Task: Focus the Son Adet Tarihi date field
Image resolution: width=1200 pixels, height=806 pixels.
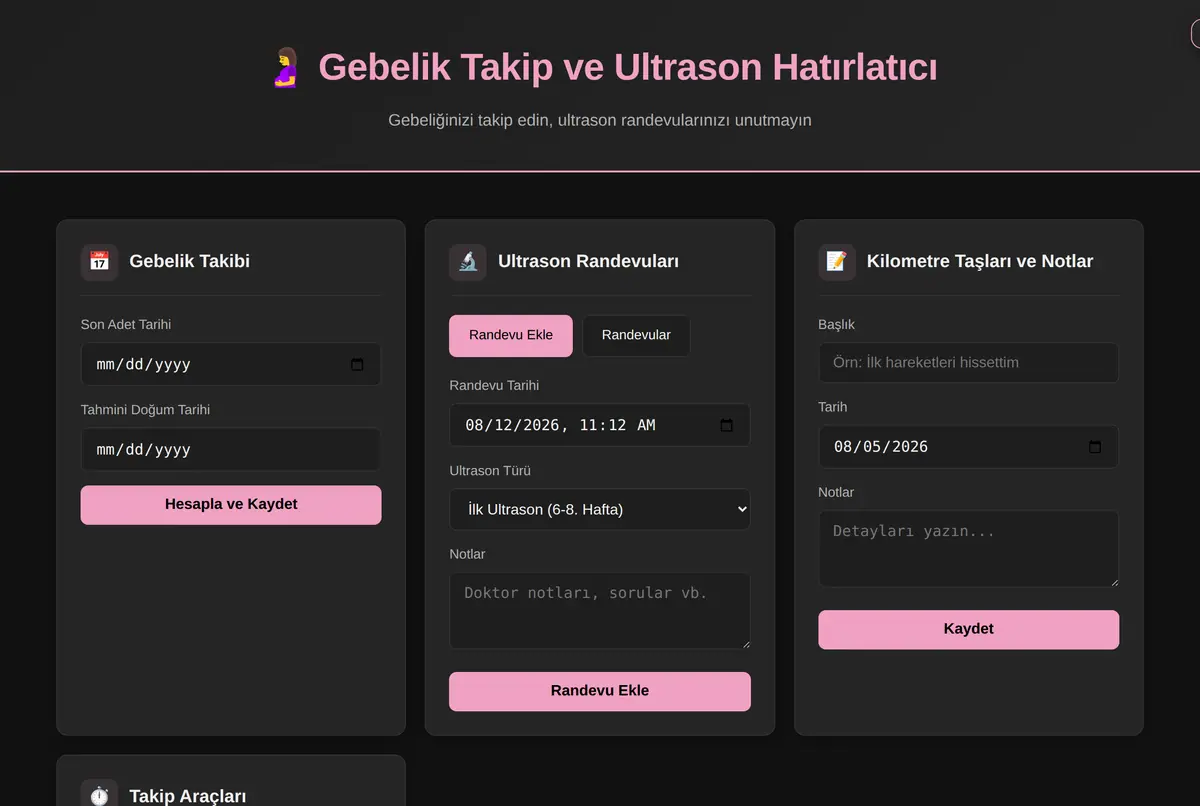Action: (x=231, y=365)
